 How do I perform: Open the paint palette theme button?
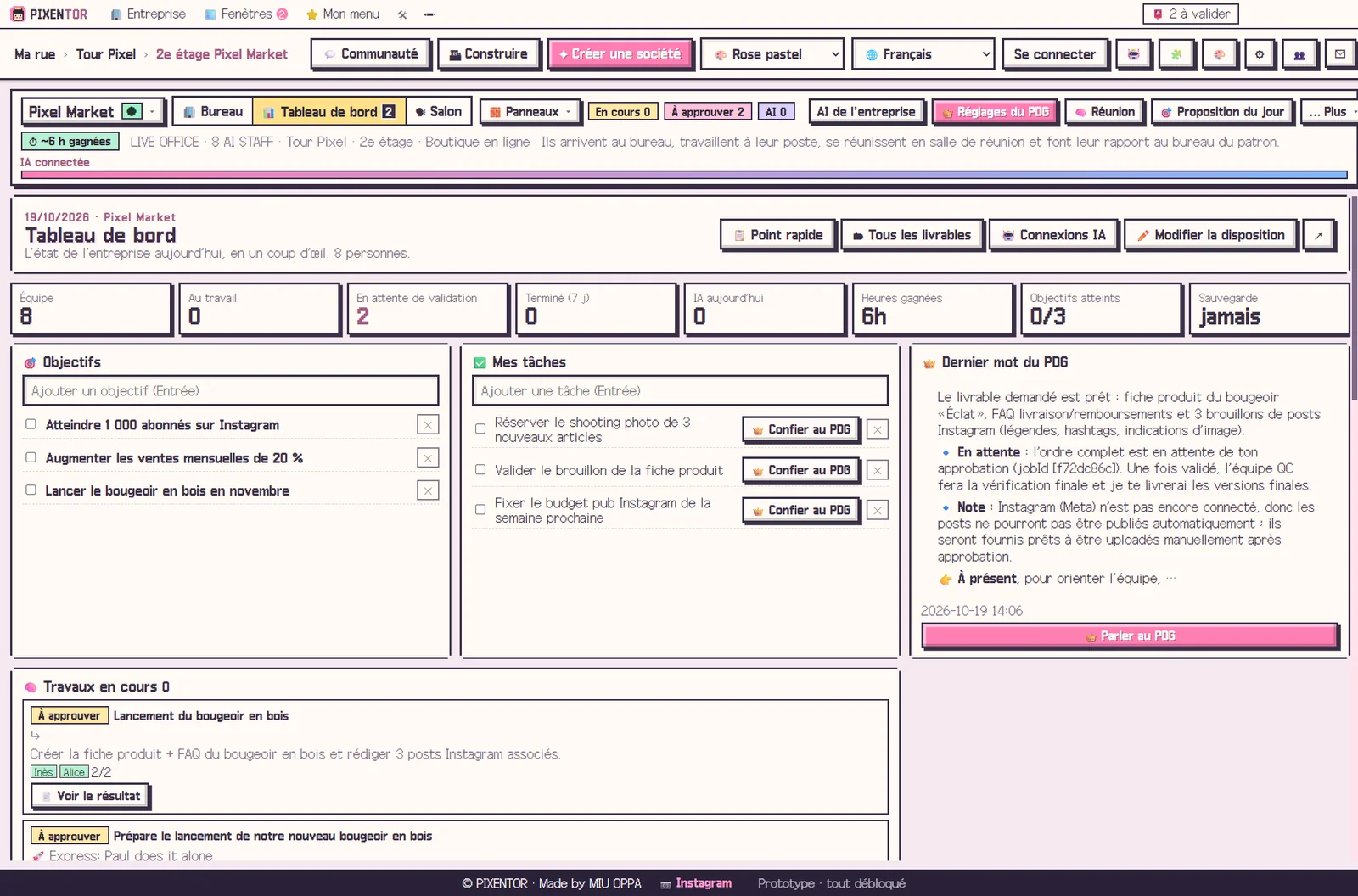[x=1219, y=54]
